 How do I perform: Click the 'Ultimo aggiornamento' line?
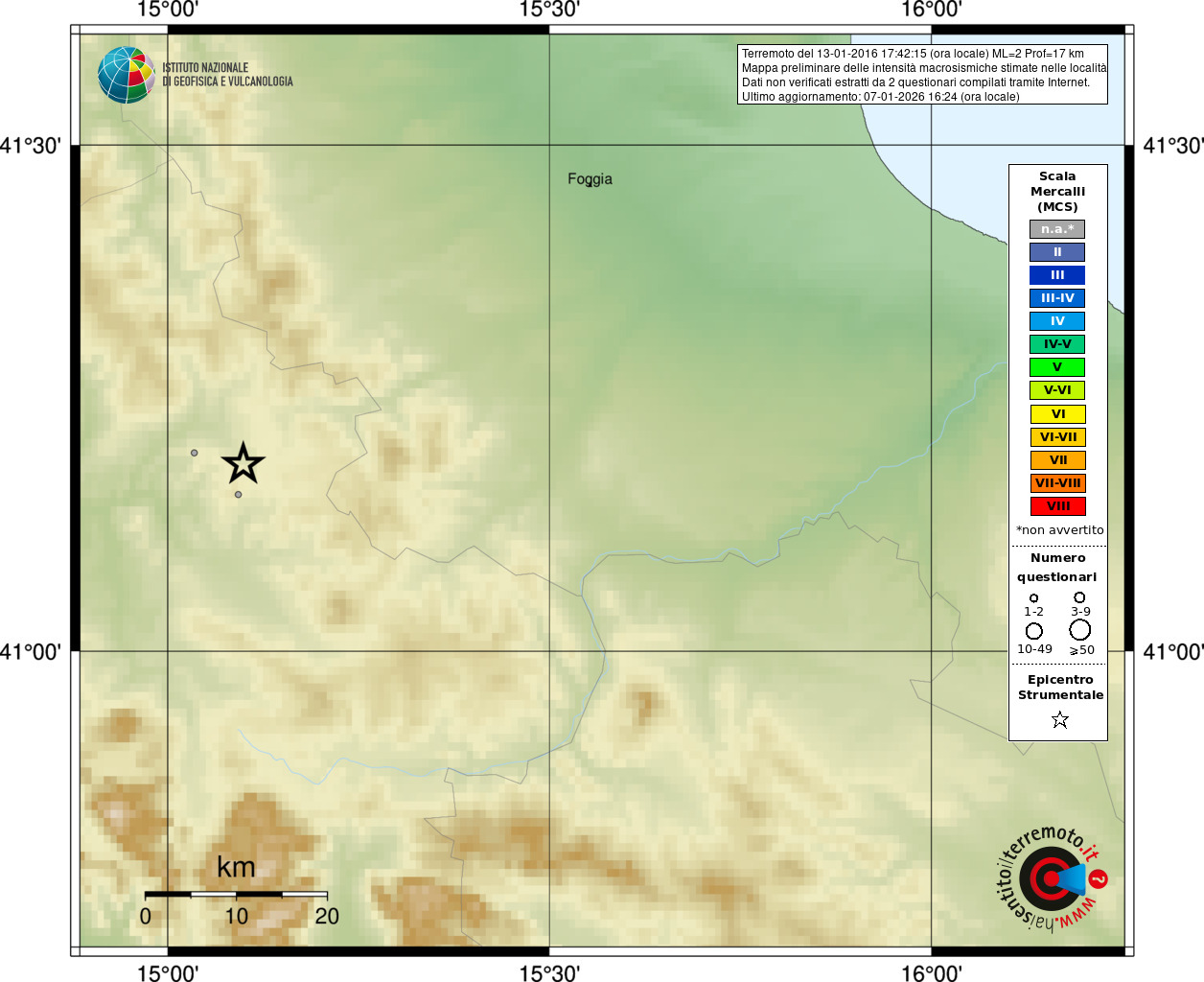pyautogui.click(x=880, y=97)
